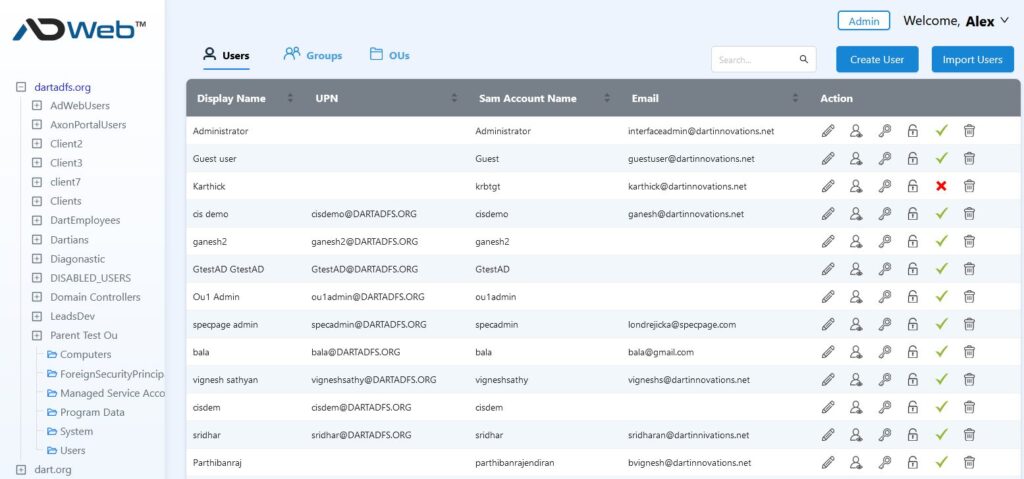
Task: Delete cis demo using trash icon
Action: point(969,214)
